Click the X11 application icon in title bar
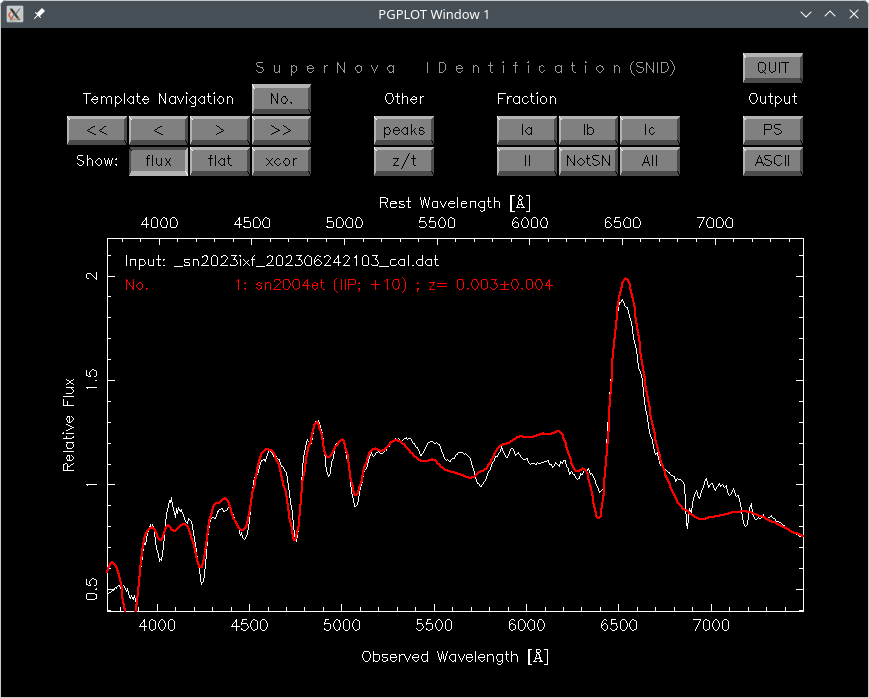 click(15, 14)
